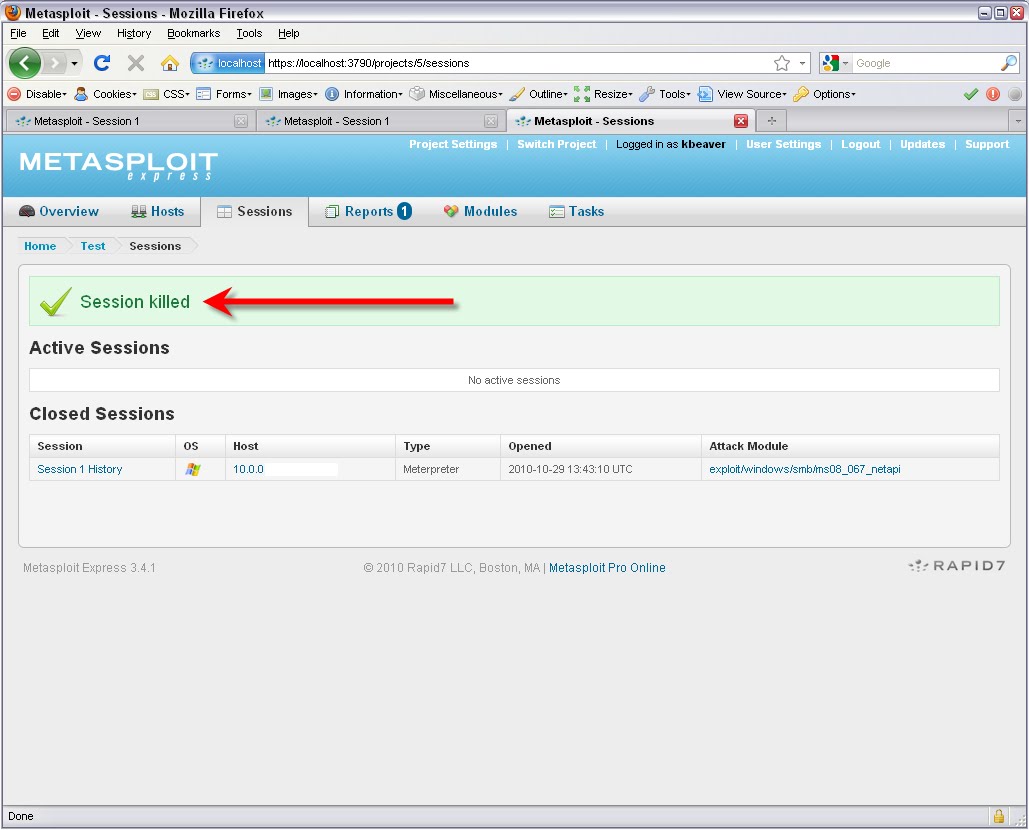Click the stop loading X icon
1029x830 pixels.
click(136, 63)
